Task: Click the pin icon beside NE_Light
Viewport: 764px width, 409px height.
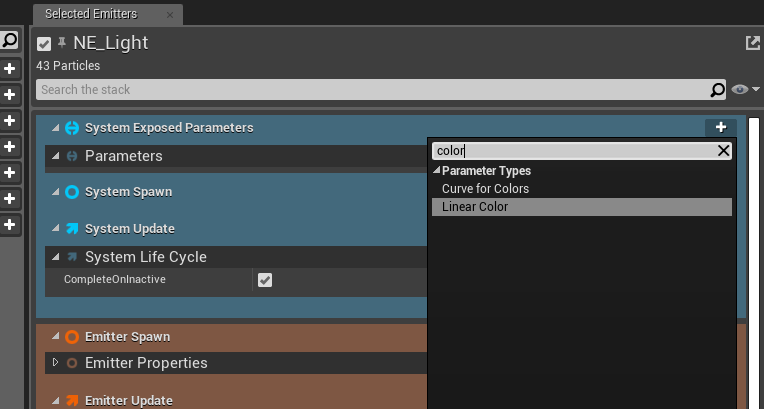Action: tap(61, 43)
